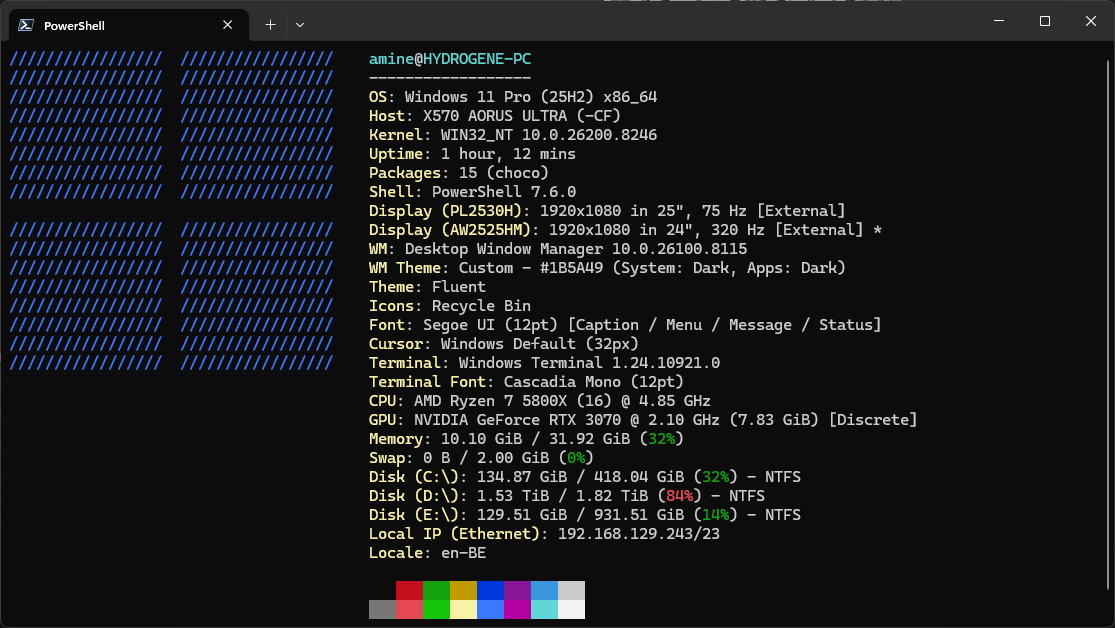Select the PowerShell tab
Viewport: 1115px width, 628px height.
(x=129, y=25)
